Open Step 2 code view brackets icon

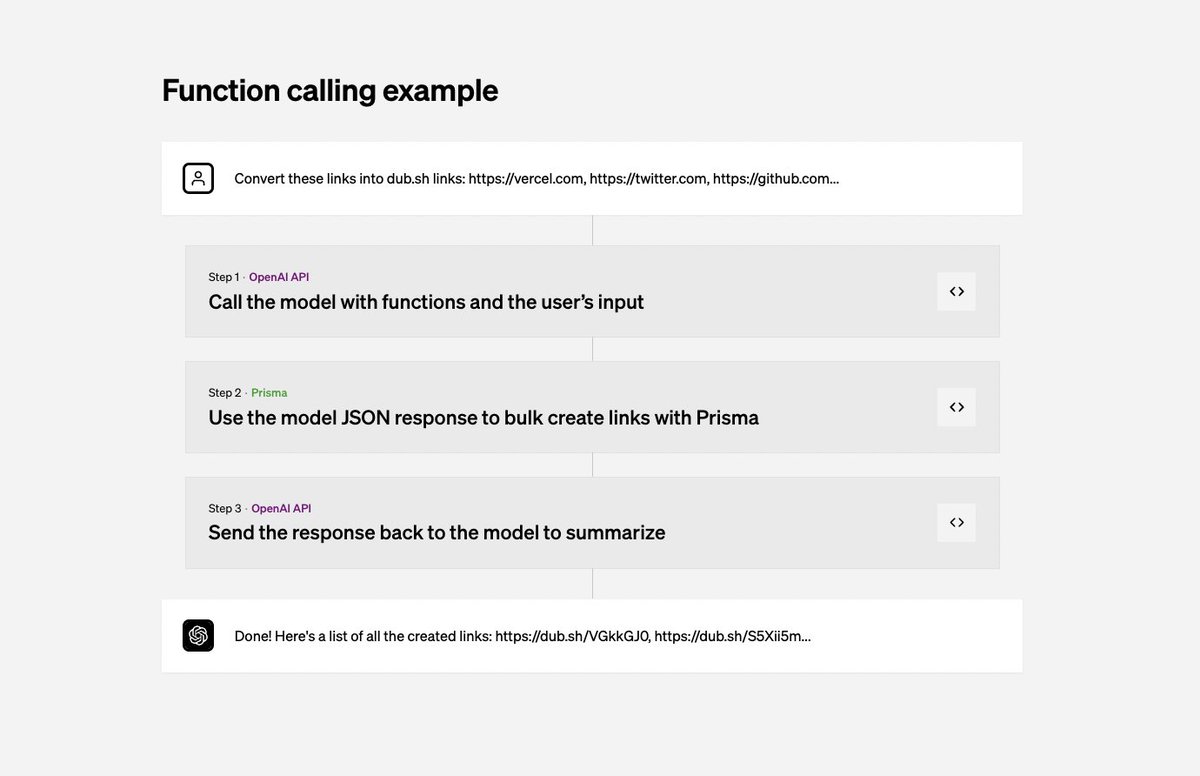pyautogui.click(x=957, y=407)
